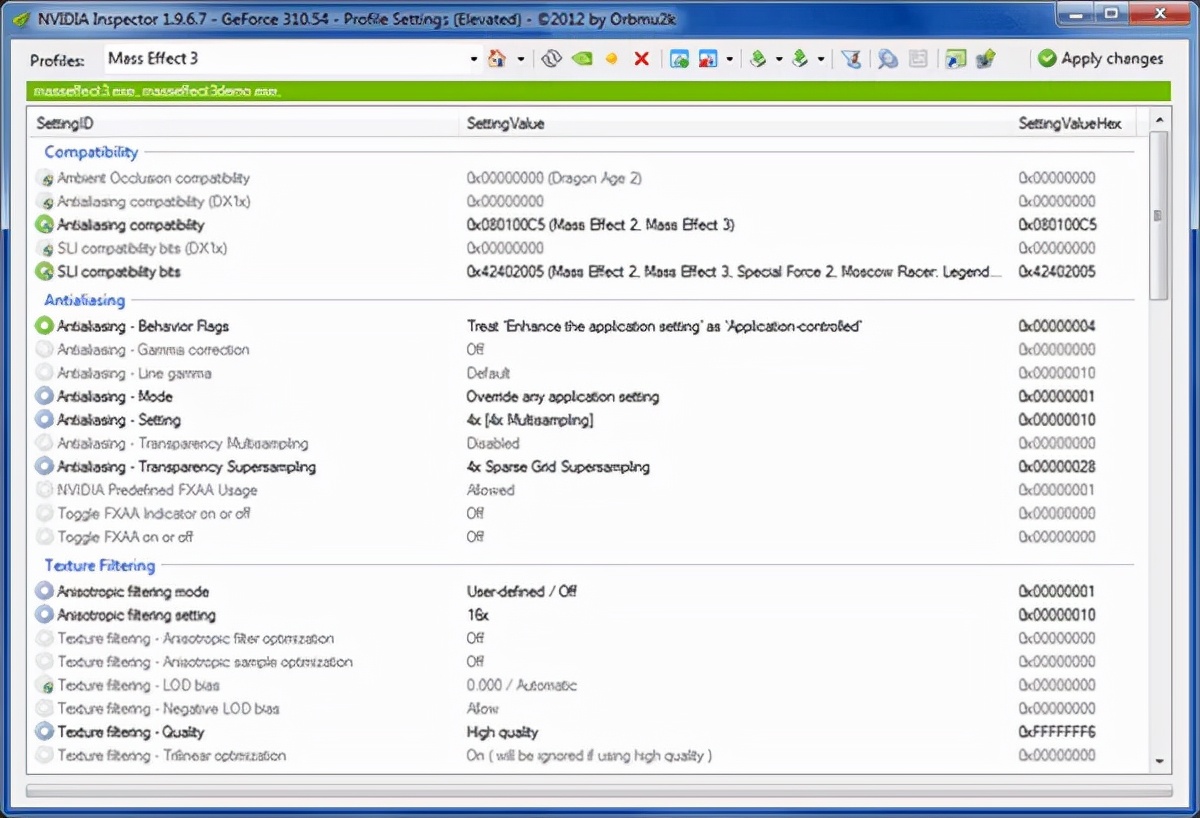Click the indicator next to Texture filtering - Quality
This screenshot has height=818, width=1200.
44,733
